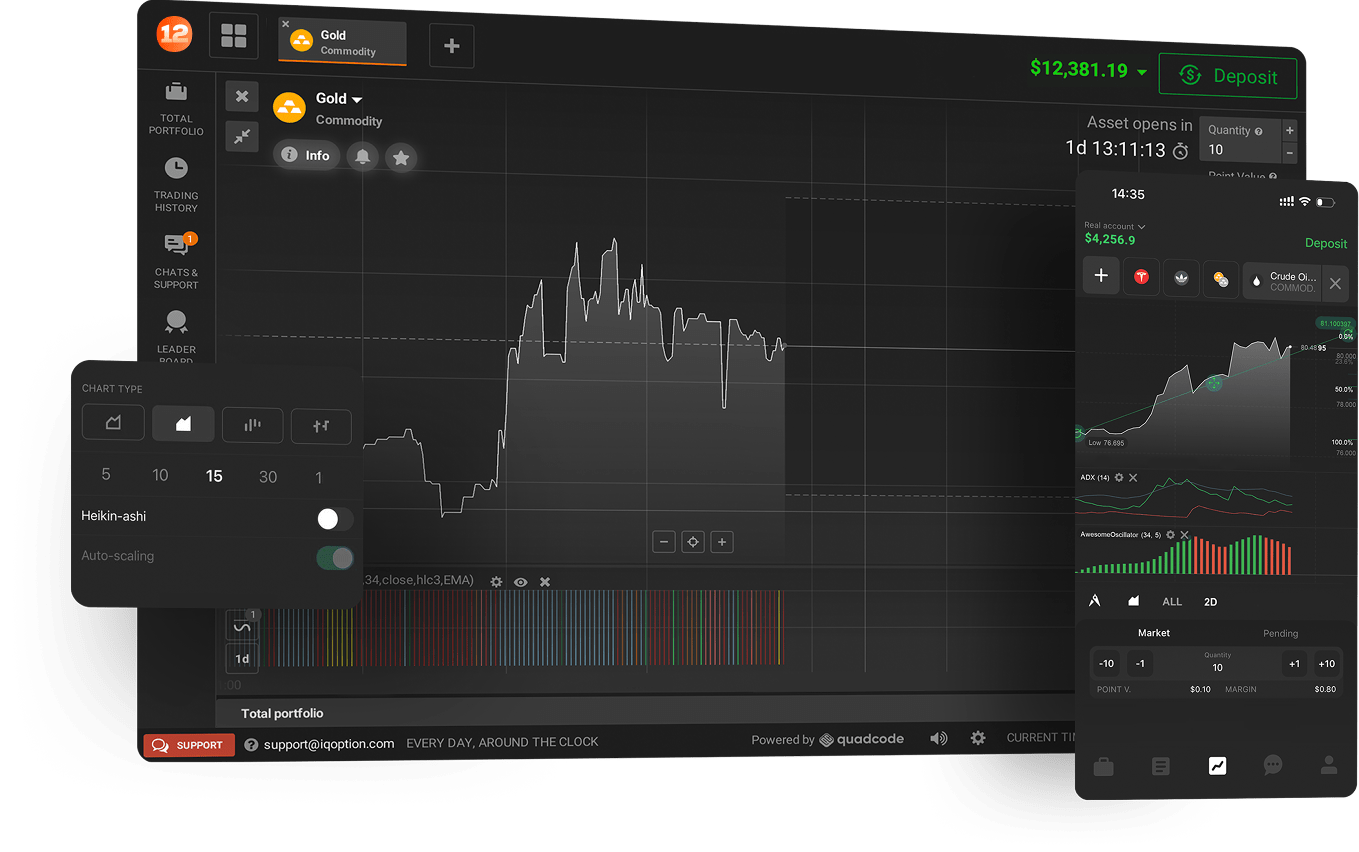This screenshot has width=1359, height=852.
Task: Open Chats & Support in sidebar
Action: (x=176, y=246)
